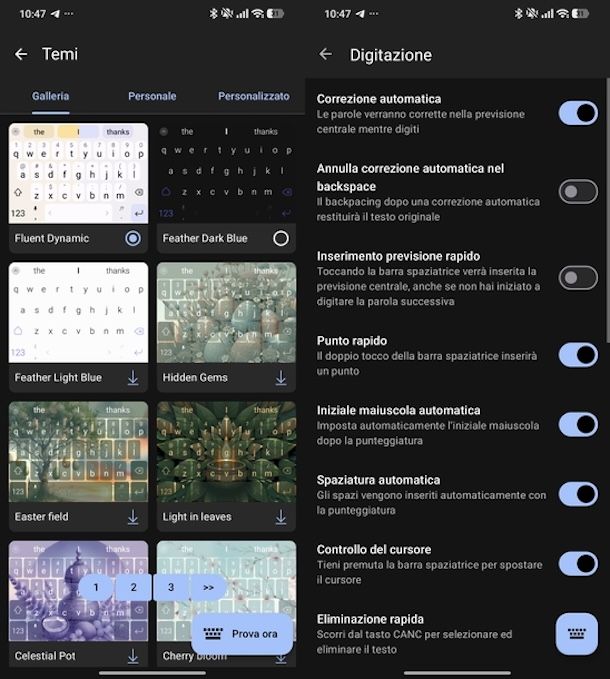This screenshot has height=679, width=610.
Task: Download the Feather Light Blue theme
Action: coord(133,378)
